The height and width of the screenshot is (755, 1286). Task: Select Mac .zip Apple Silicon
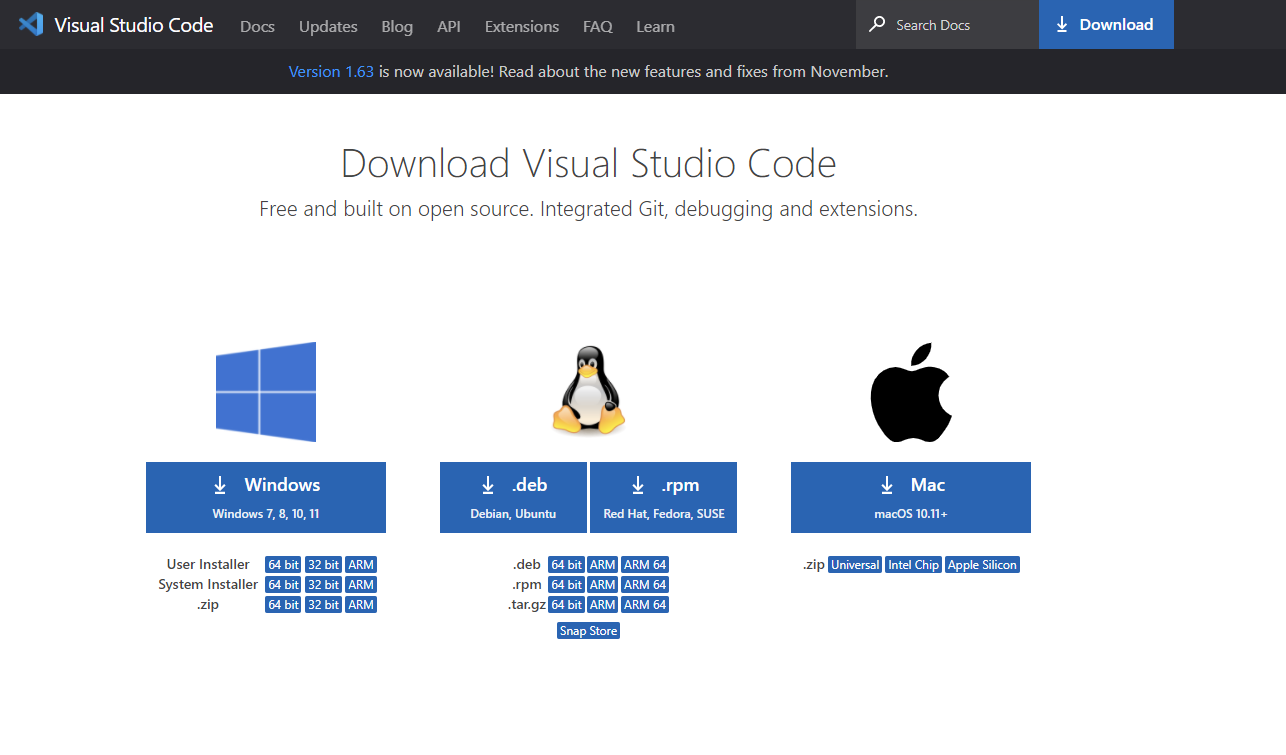pos(982,565)
